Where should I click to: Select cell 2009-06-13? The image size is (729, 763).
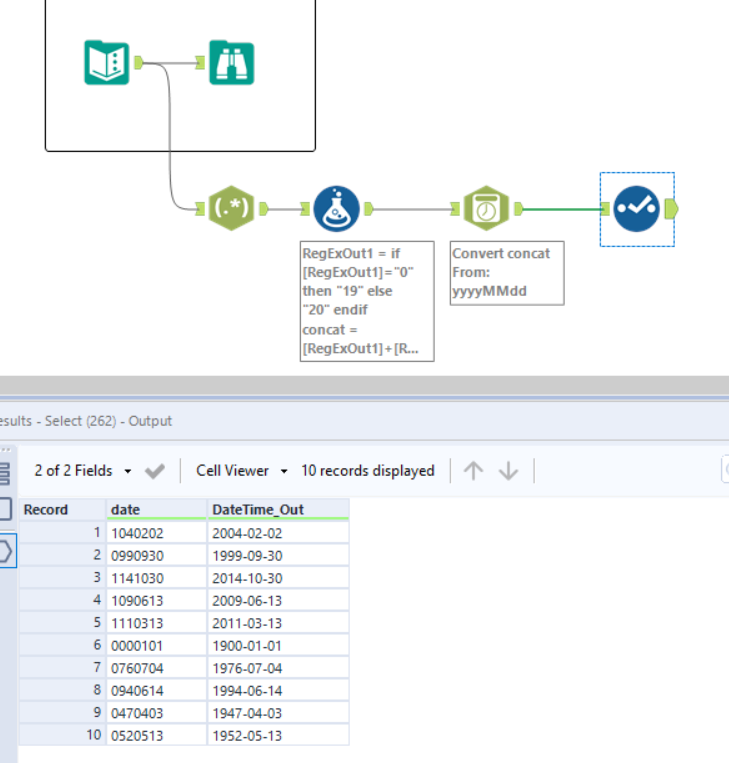tap(278, 600)
